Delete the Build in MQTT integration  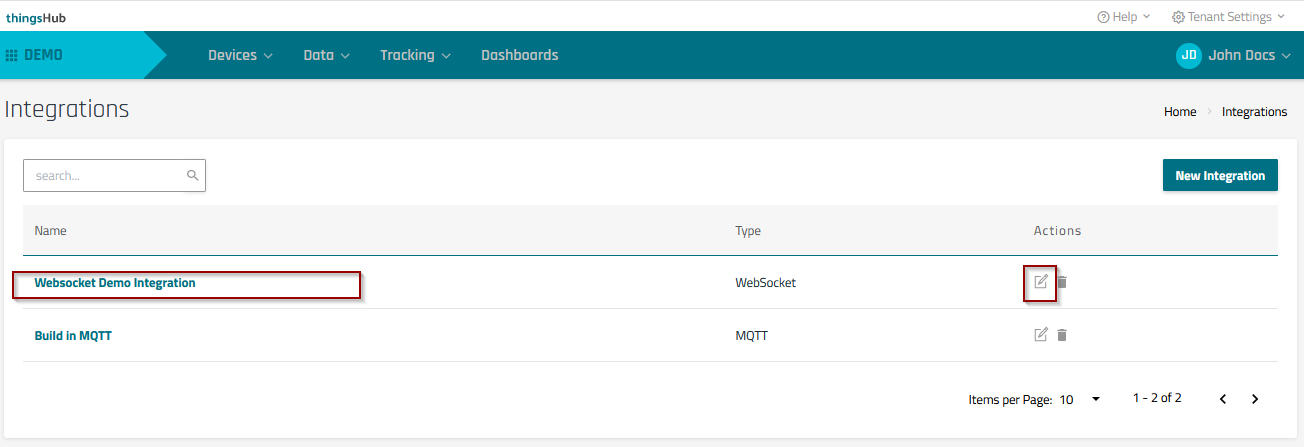1062,335
